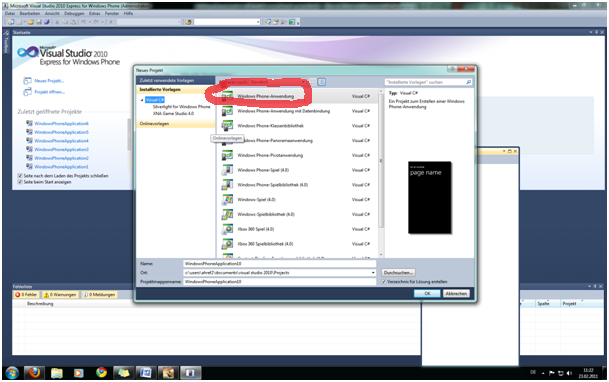609x382 pixels.
Task: Select Windows-Spiel (4.0) template icon
Action: [227, 200]
